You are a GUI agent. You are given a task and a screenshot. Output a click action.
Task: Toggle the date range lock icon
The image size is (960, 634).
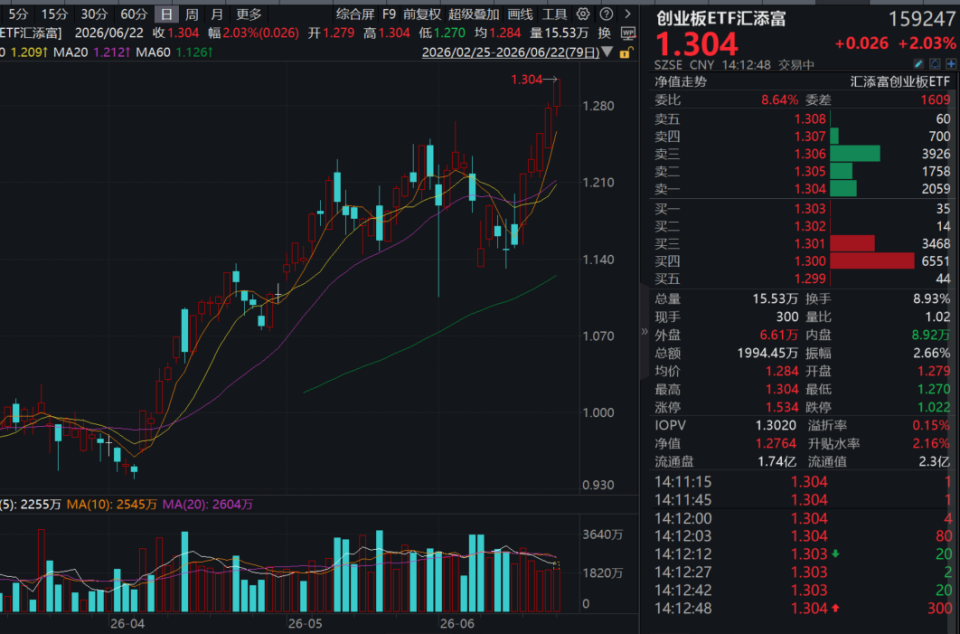click(x=625, y=53)
